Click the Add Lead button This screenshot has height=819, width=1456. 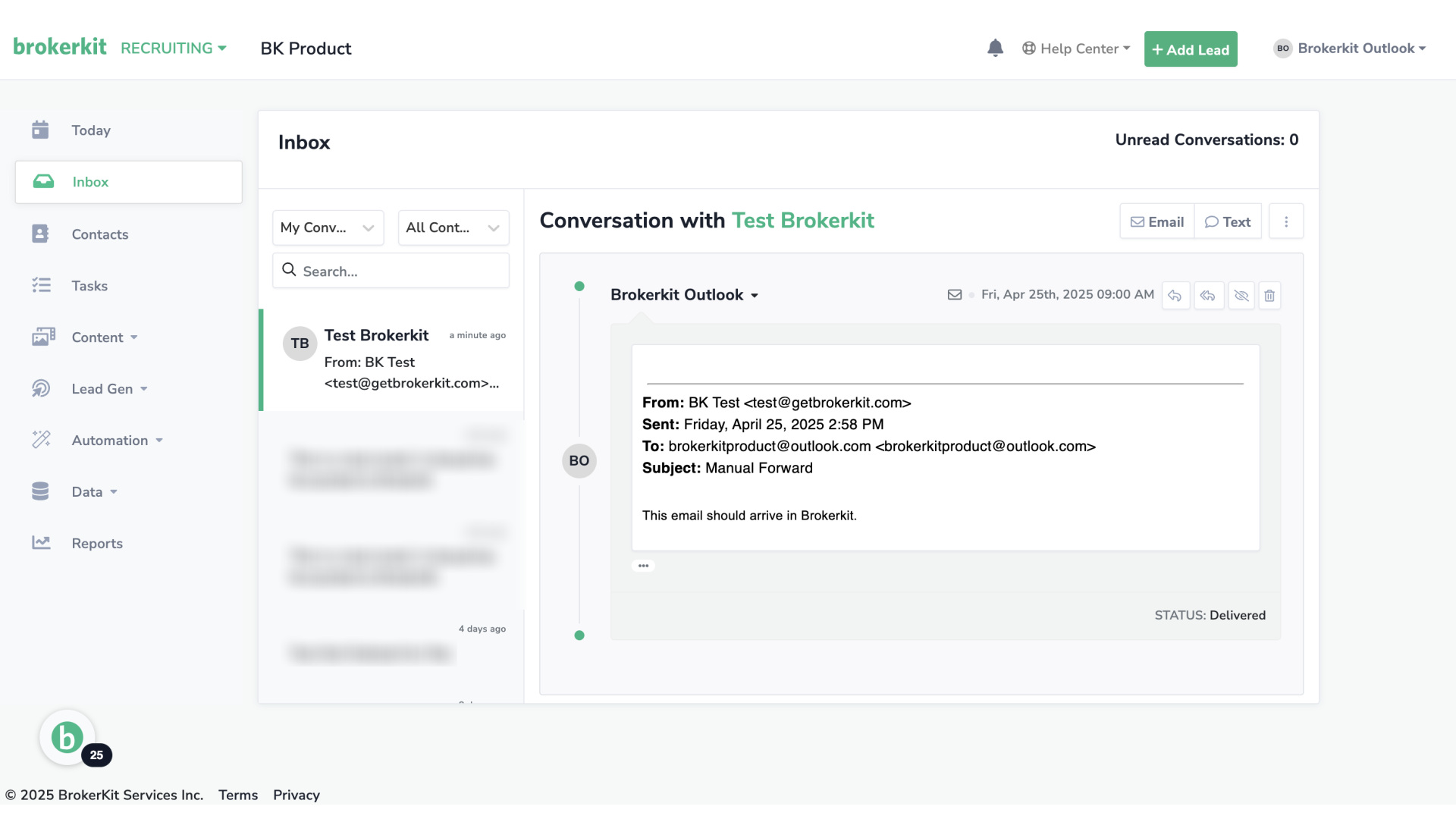(x=1191, y=49)
